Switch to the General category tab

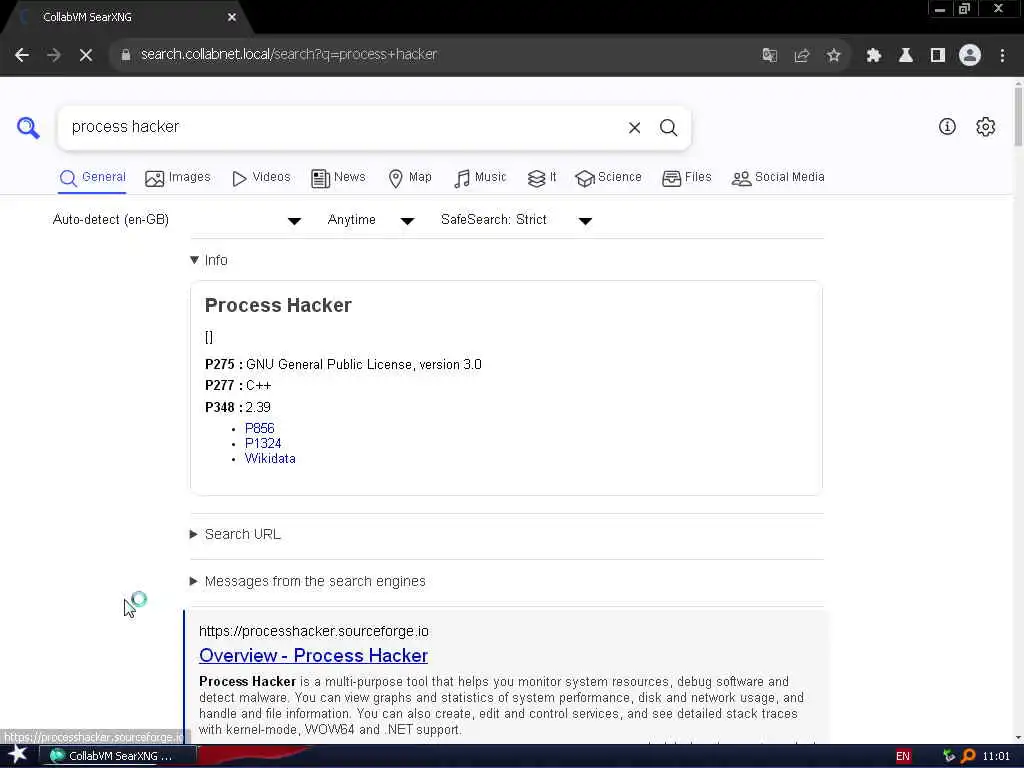point(92,178)
